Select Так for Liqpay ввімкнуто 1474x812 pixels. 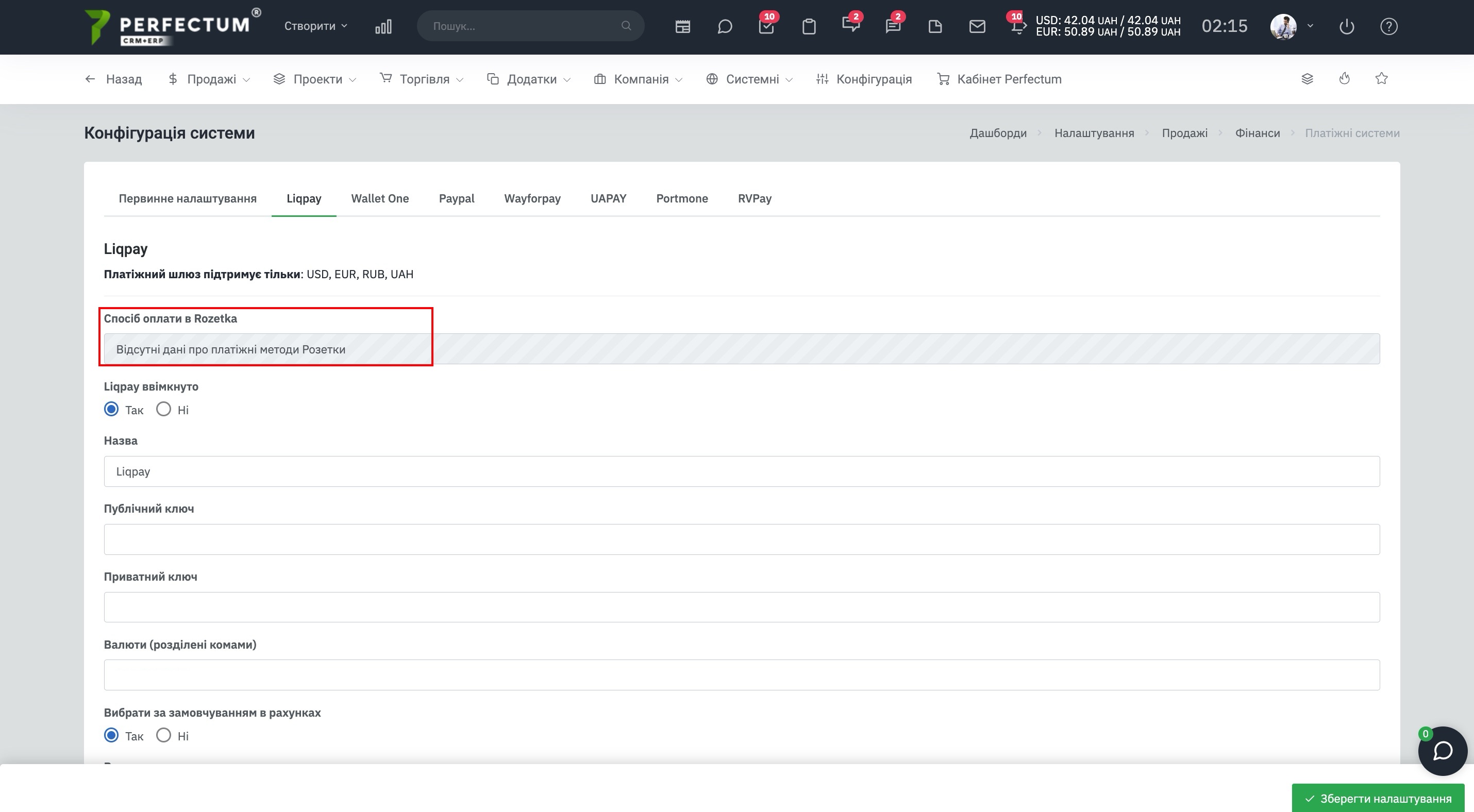[x=111, y=410]
